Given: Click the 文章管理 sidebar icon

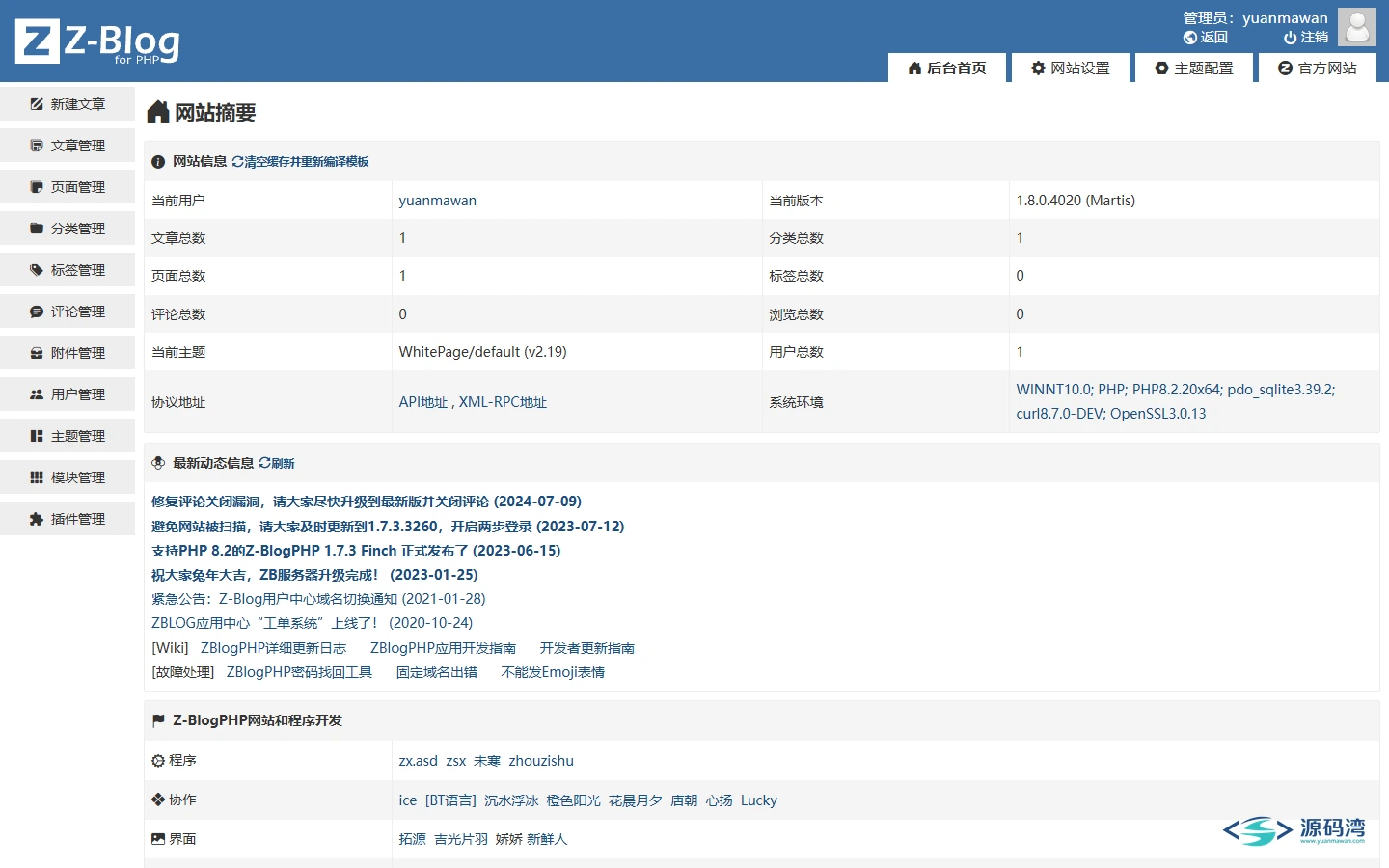Looking at the screenshot, I should tap(37, 146).
